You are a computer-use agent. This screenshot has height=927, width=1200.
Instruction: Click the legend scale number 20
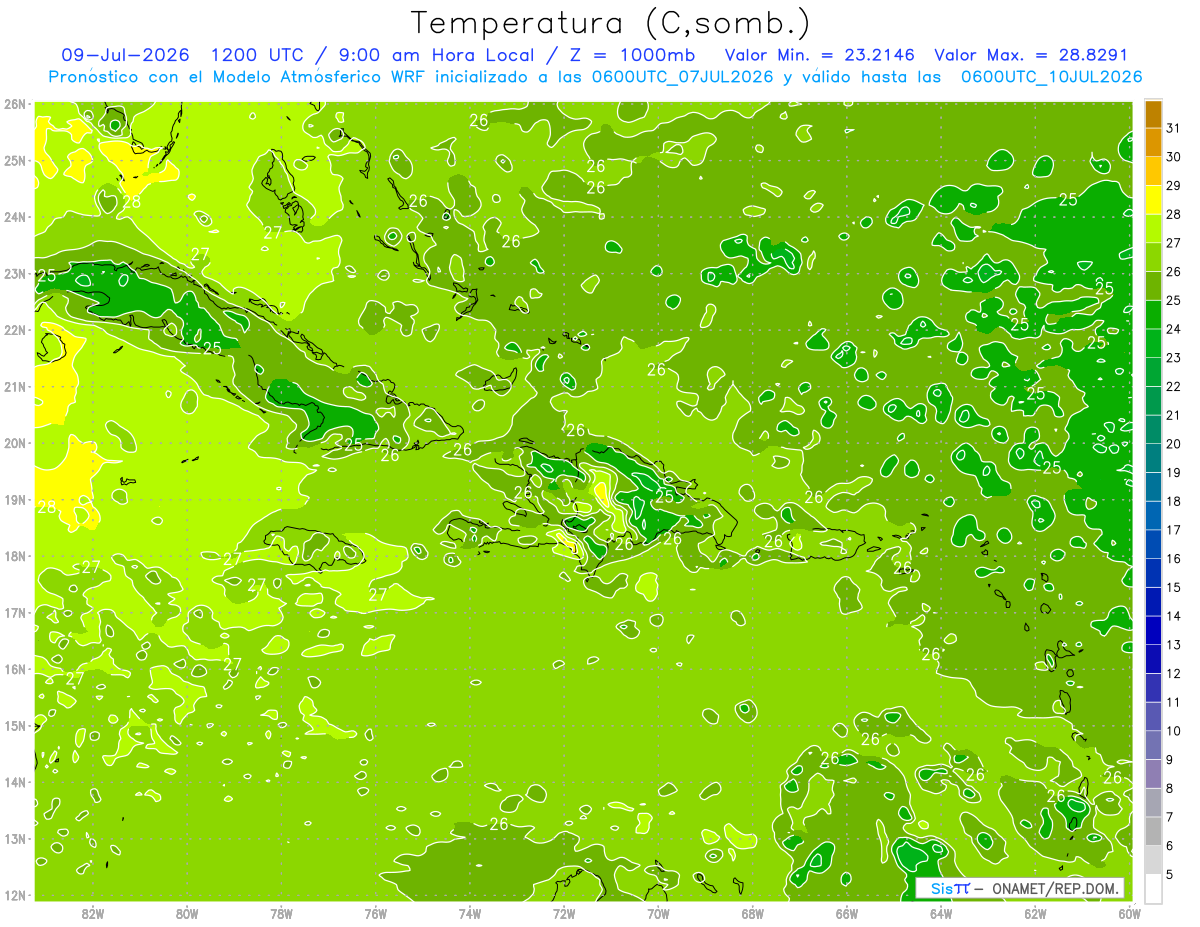(1174, 444)
